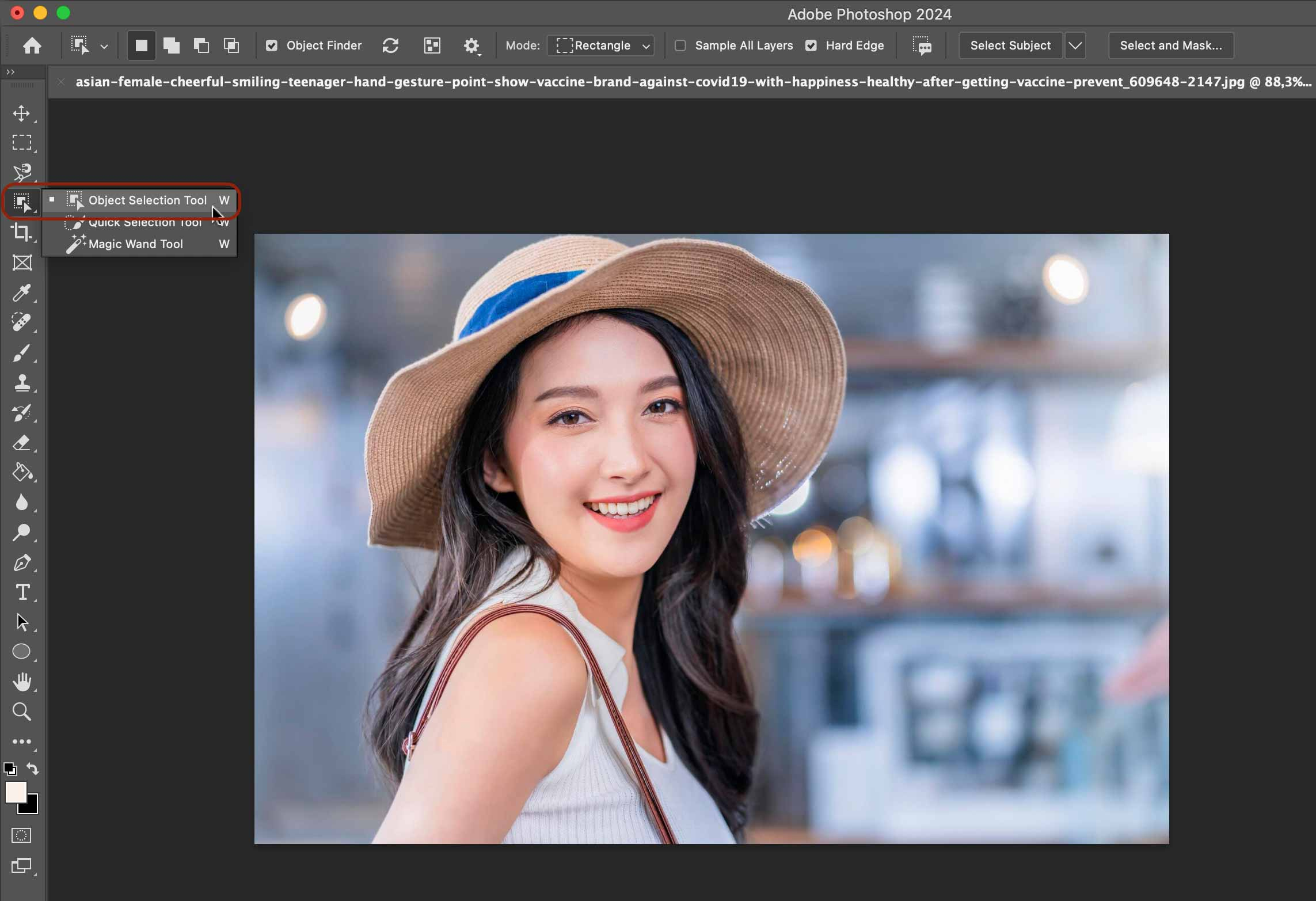Image resolution: width=1316 pixels, height=901 pixels.
Task: Click the Crop tool icon
Action: pyautogui.click(x=22, y=231)
